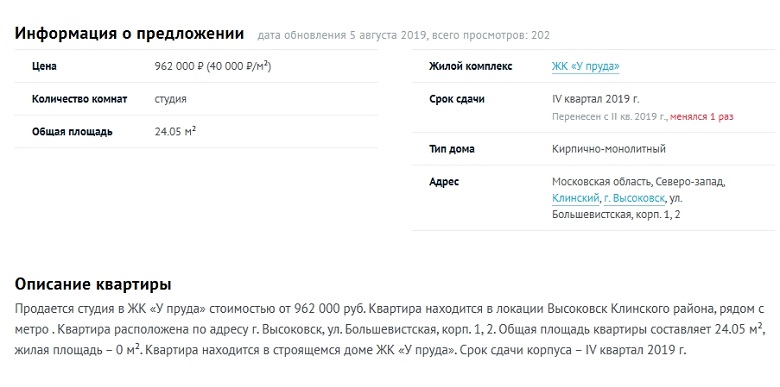
Task: Click the 'Срок сдачи' label
Action: [x=457, y=99]
